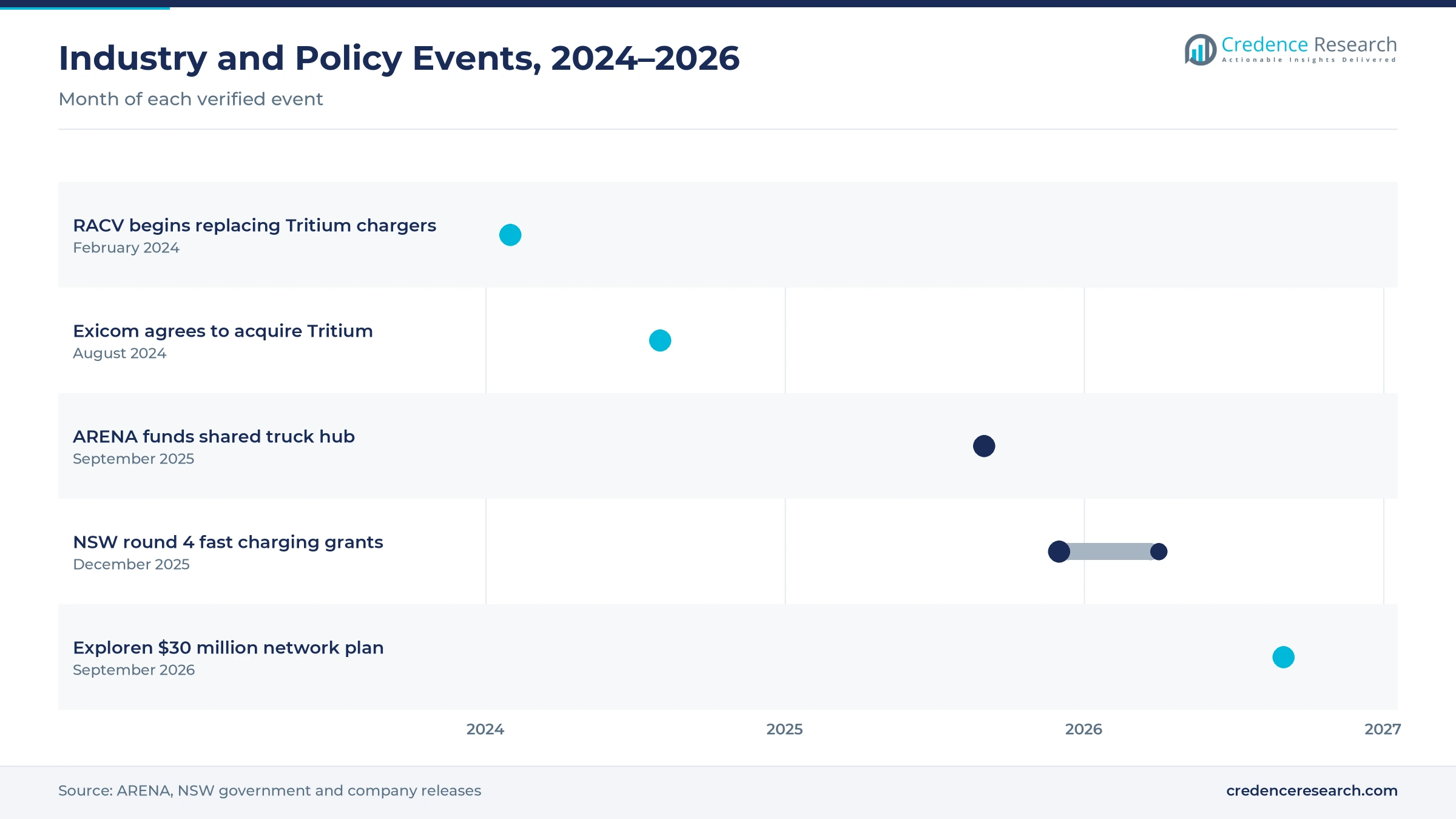Select 'NSW round 4 fast charging grants' label

pos(228,542)
